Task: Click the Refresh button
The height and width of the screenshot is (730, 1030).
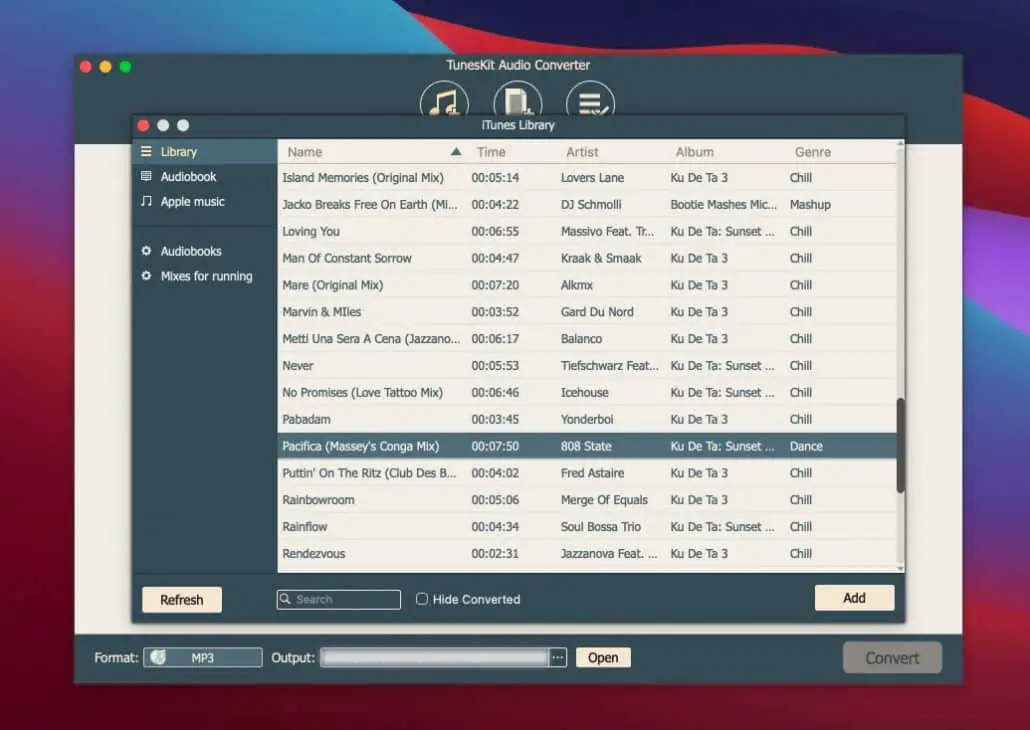Action: pyautogui.click(x=182, y=600)
